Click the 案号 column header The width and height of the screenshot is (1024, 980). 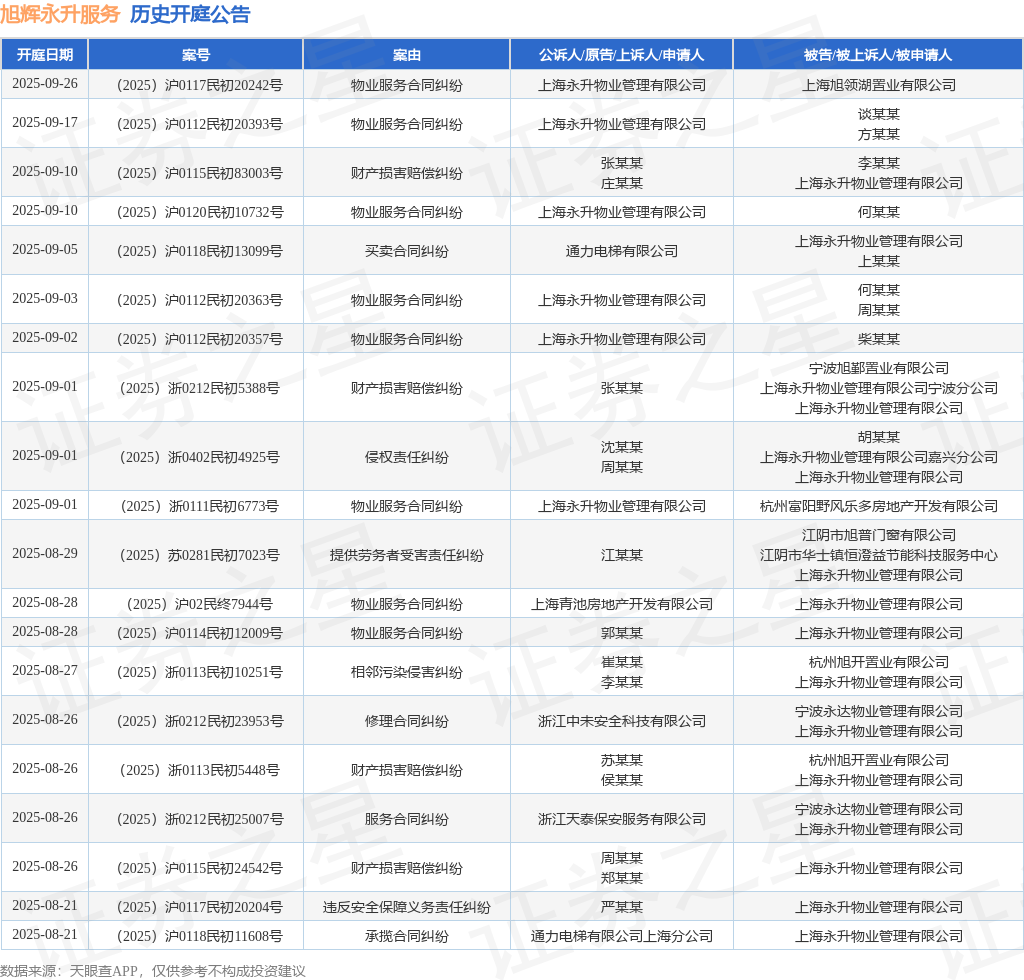point(195,55)
